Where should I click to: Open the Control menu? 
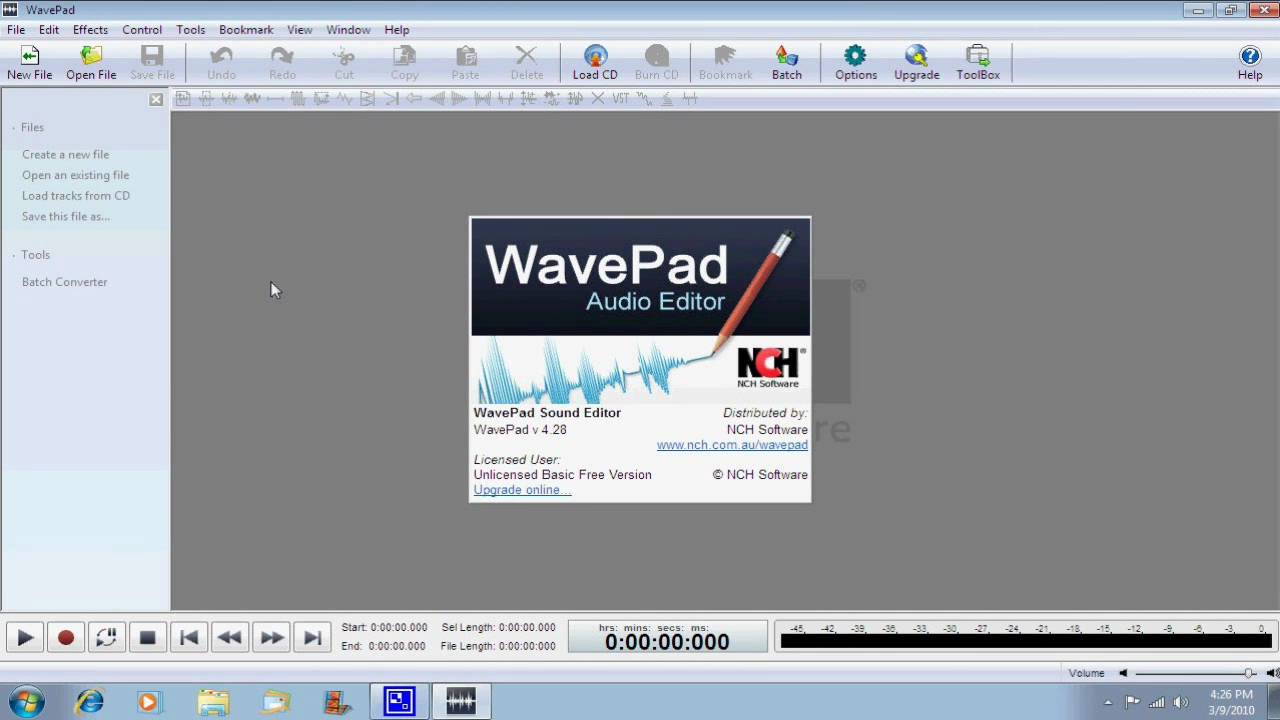142,30
